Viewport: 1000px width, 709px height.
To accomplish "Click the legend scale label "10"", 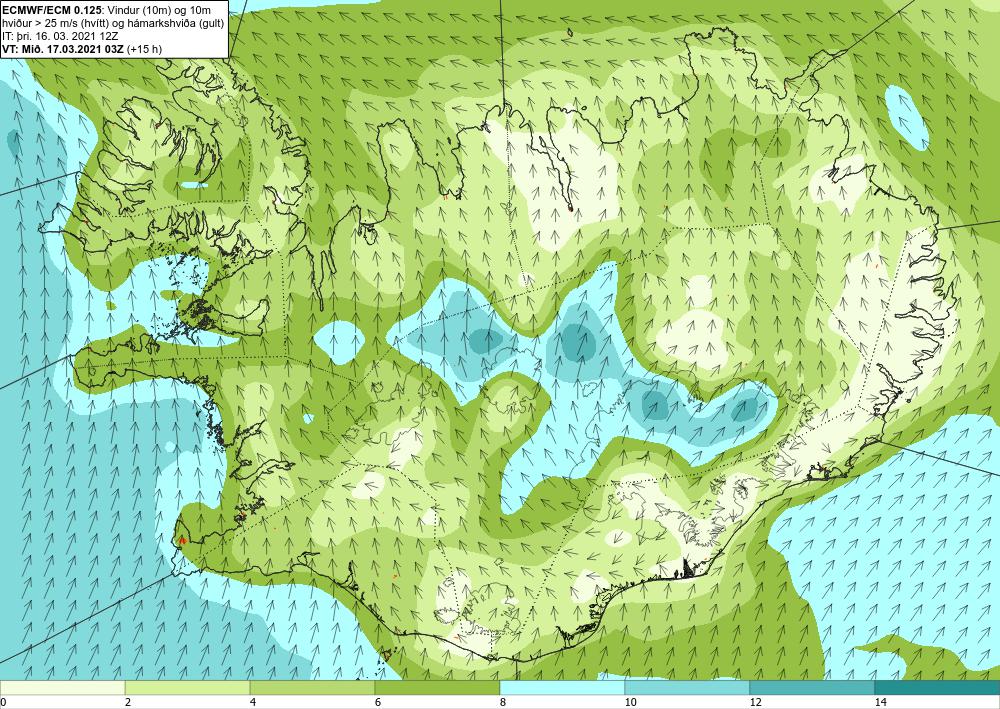I will click(x=630, y=702).
